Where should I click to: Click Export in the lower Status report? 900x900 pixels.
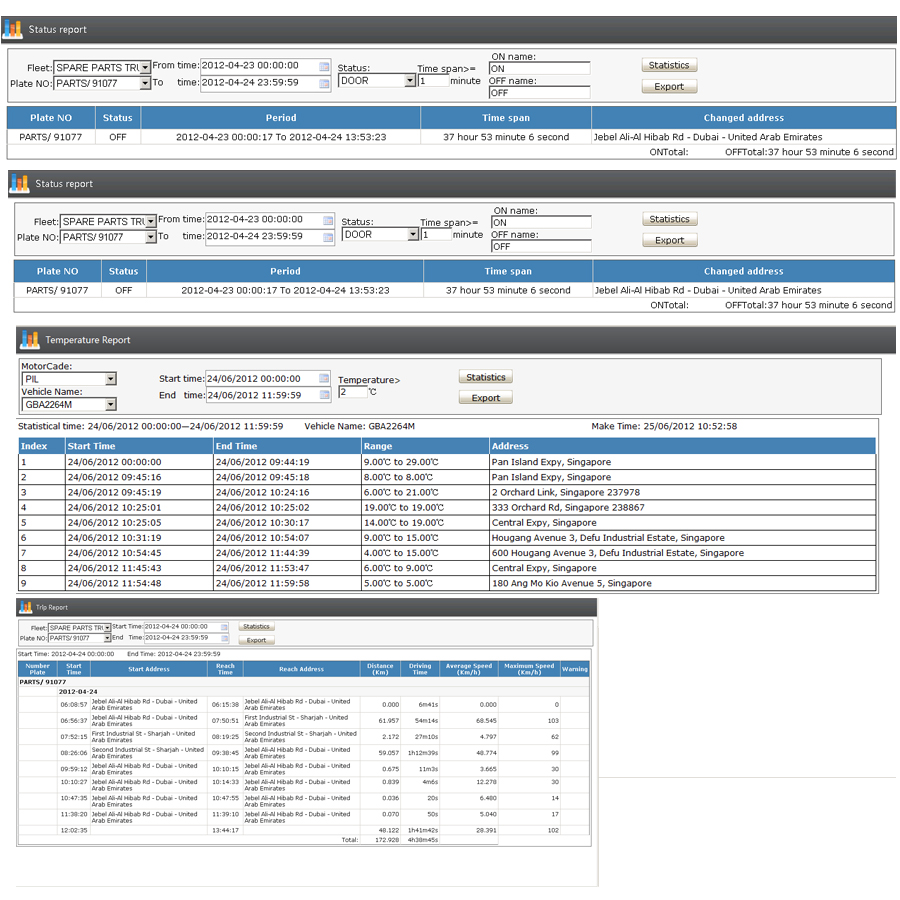tap(670, 240)
